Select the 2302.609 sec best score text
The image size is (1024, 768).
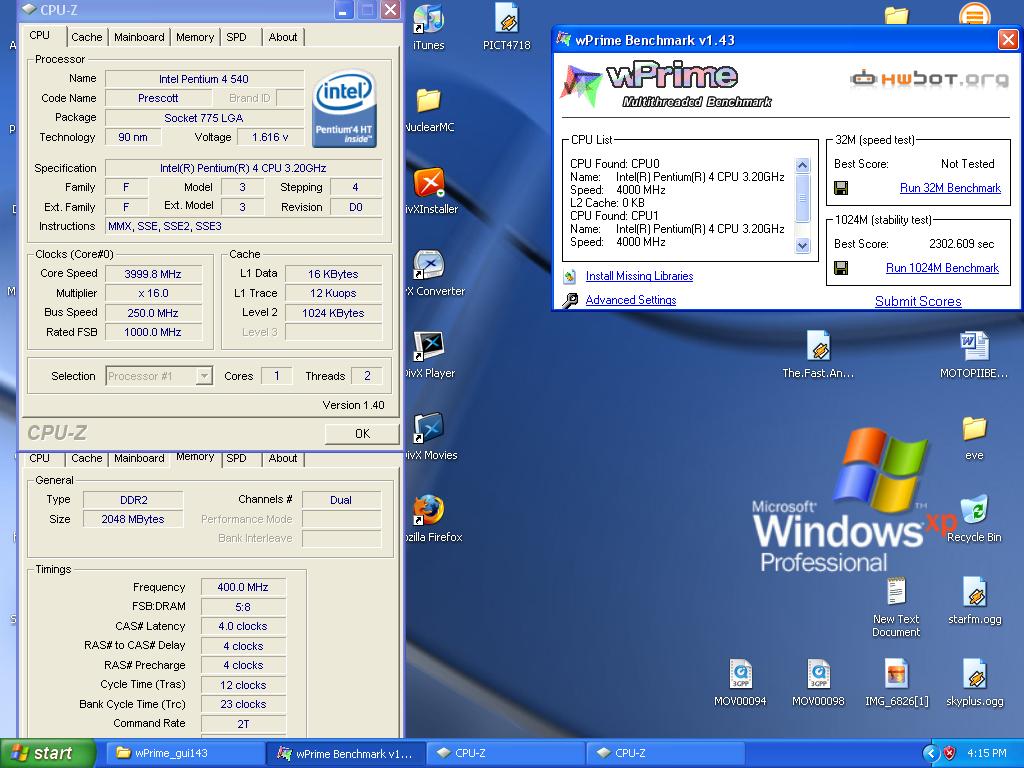(961, 244)
